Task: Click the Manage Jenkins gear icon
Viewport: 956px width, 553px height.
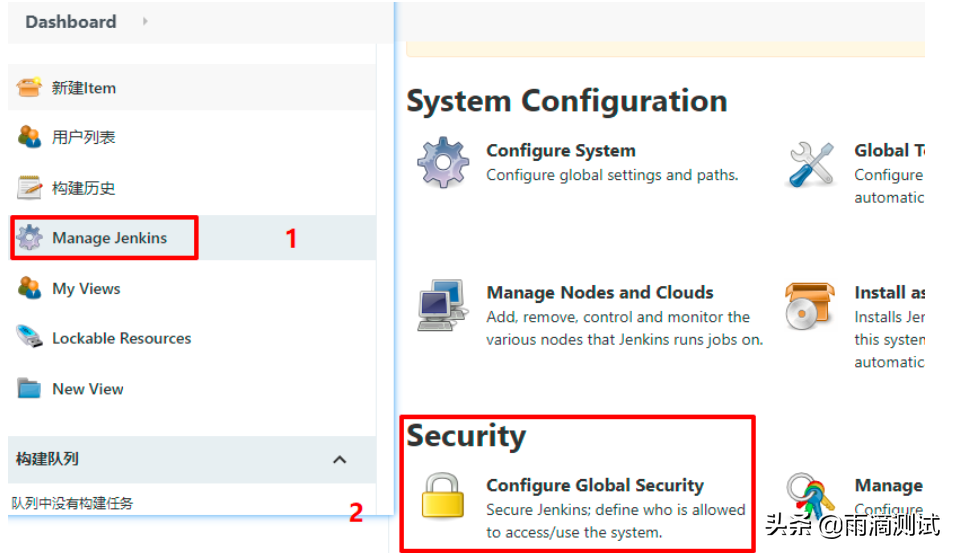Action: (x=29, y=238)
